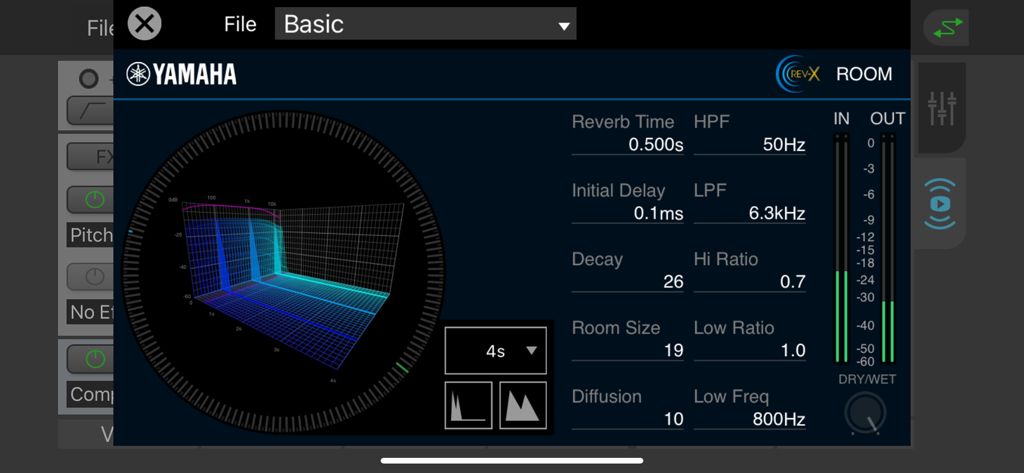
Task: Open the Basic preset file dropdown
Action: 425,24
